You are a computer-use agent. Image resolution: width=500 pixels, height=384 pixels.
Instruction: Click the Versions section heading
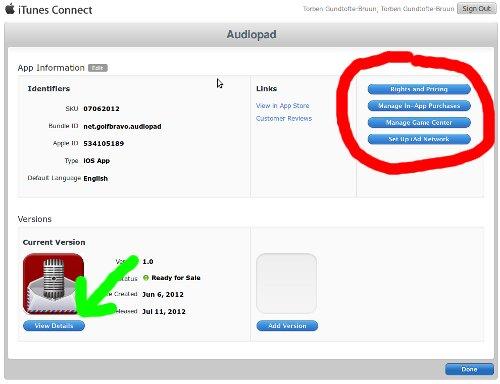[35, 219]
